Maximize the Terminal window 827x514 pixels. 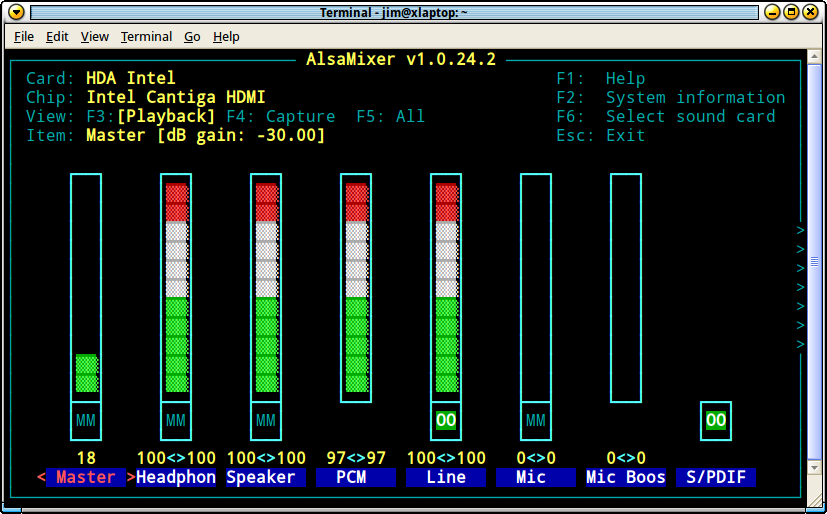point(791,12)
